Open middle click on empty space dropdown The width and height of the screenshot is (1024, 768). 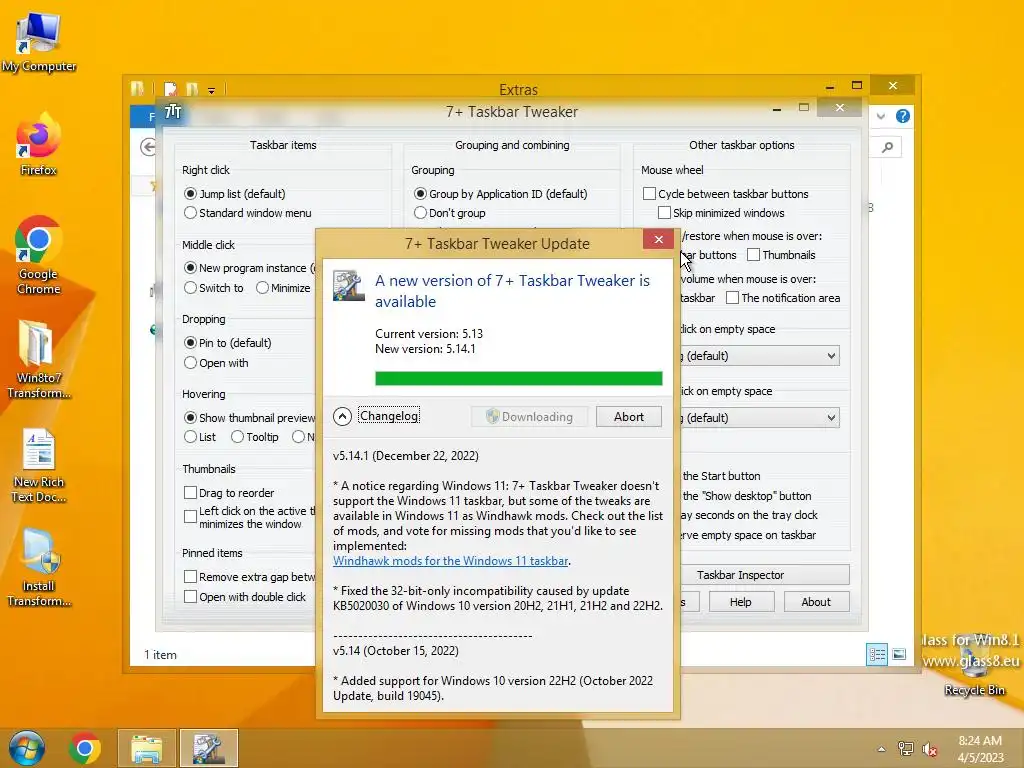point(760,418)
